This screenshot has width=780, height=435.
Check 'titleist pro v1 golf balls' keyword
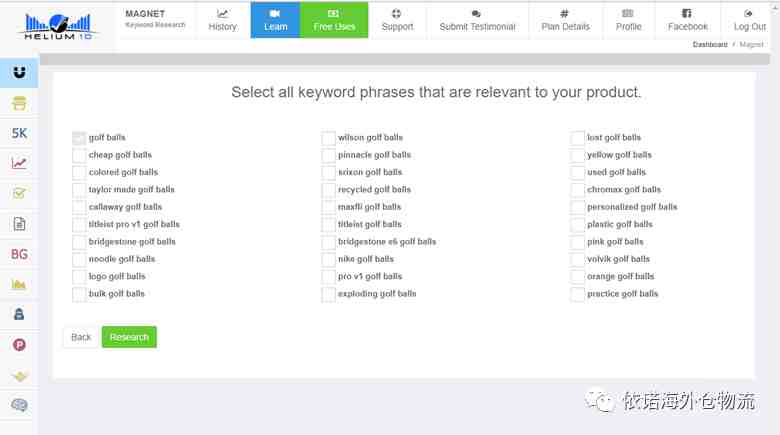(x=79, y=225)
